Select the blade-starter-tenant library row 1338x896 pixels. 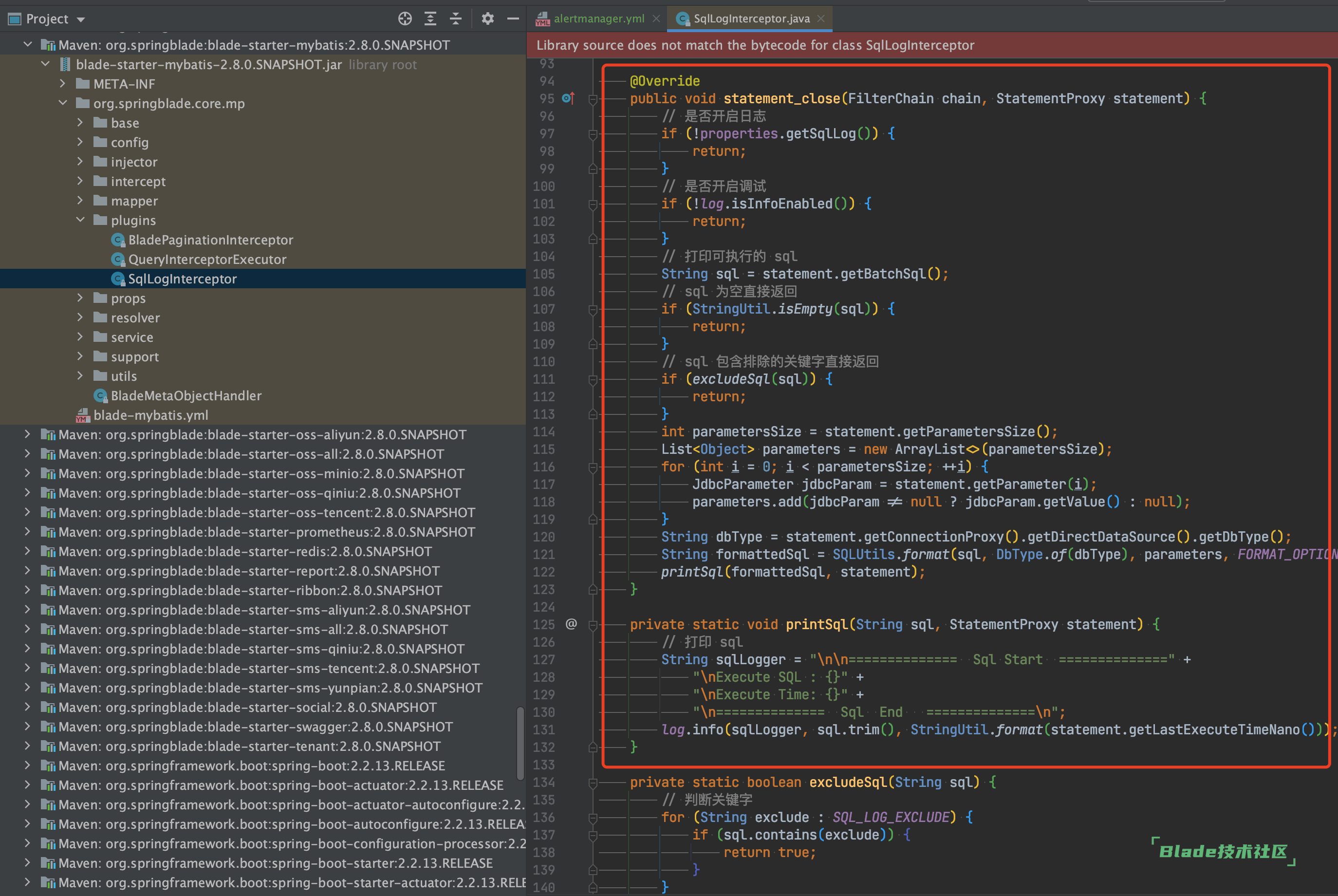pos(263,747)
